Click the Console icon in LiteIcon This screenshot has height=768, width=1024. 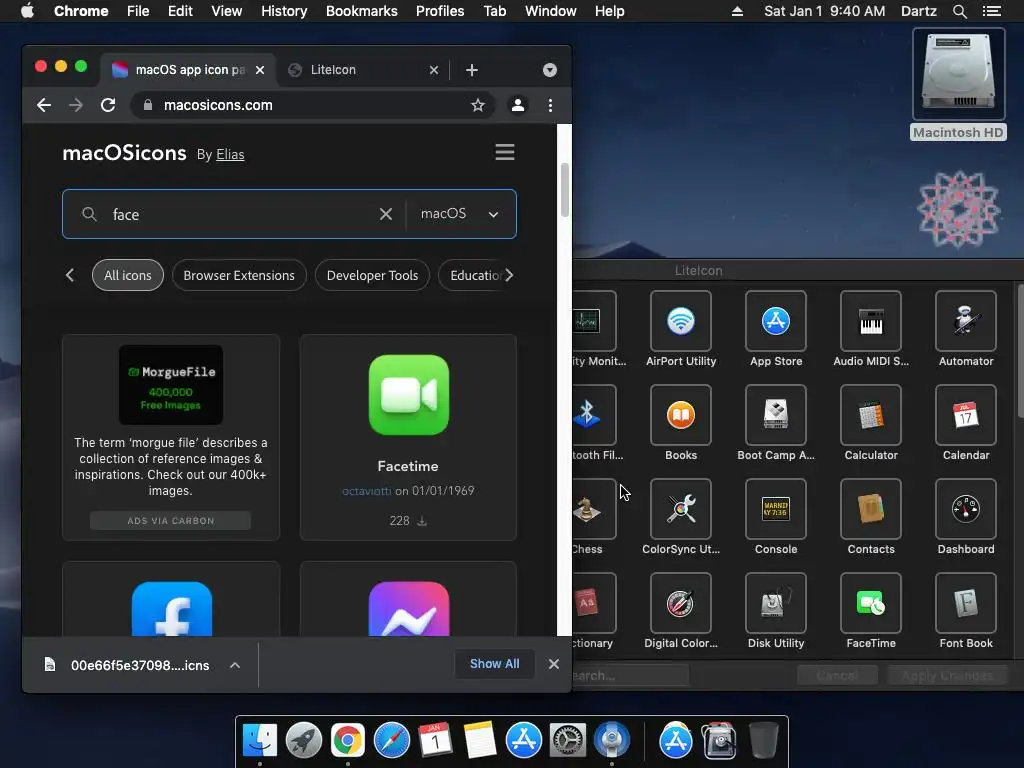(x=776, y=509)
